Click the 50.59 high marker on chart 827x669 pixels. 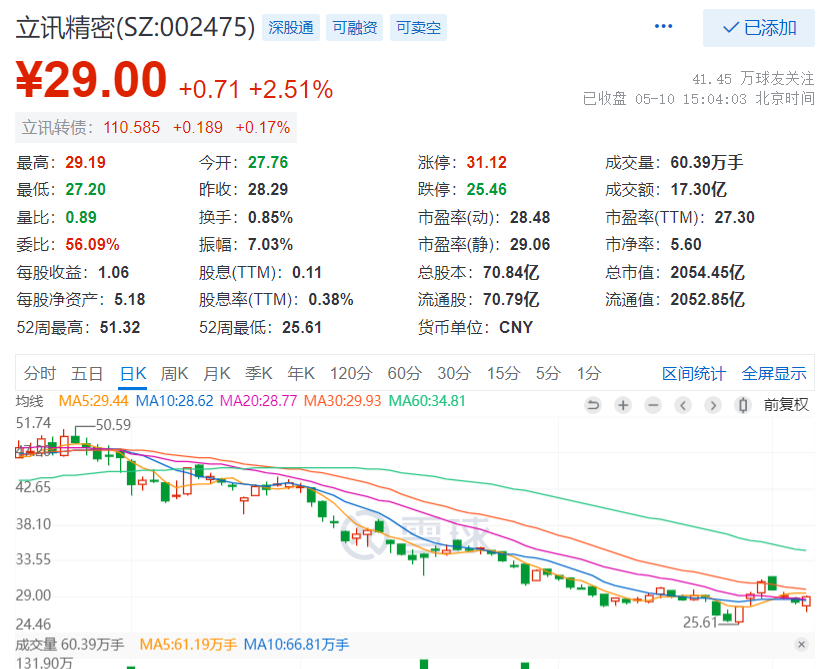113,425
